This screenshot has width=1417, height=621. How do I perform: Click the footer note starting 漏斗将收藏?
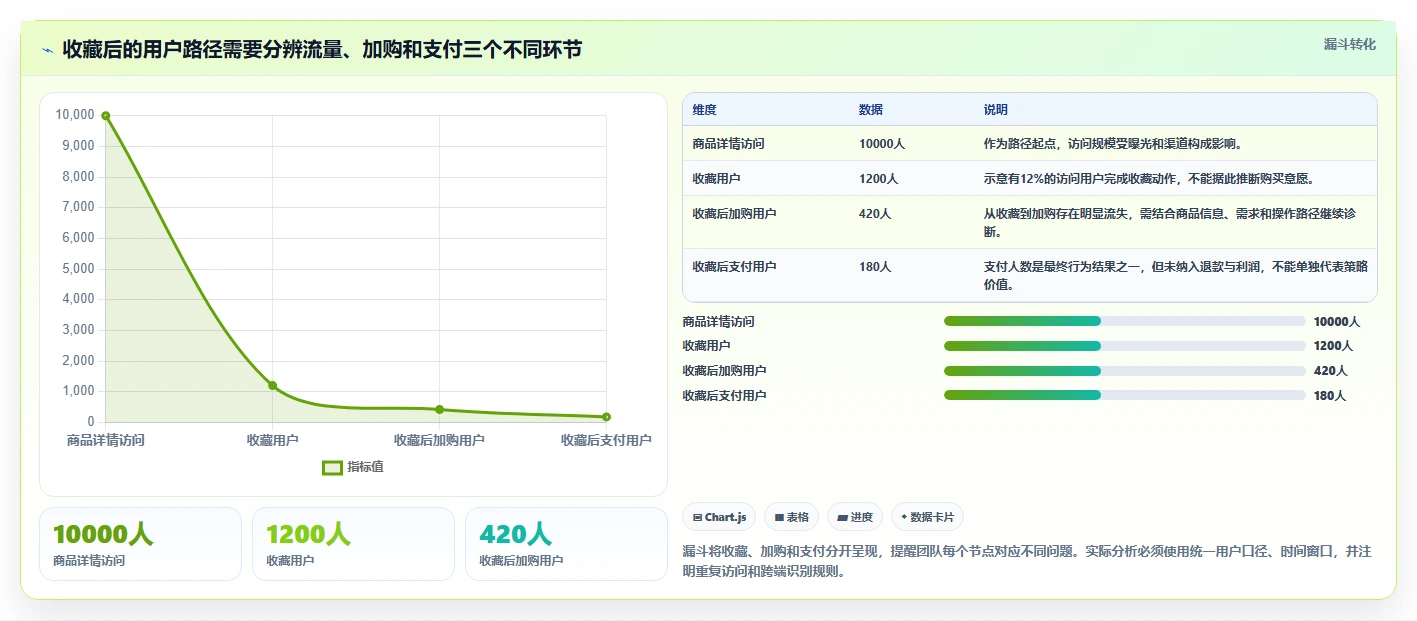click(x=1027, y=561)
